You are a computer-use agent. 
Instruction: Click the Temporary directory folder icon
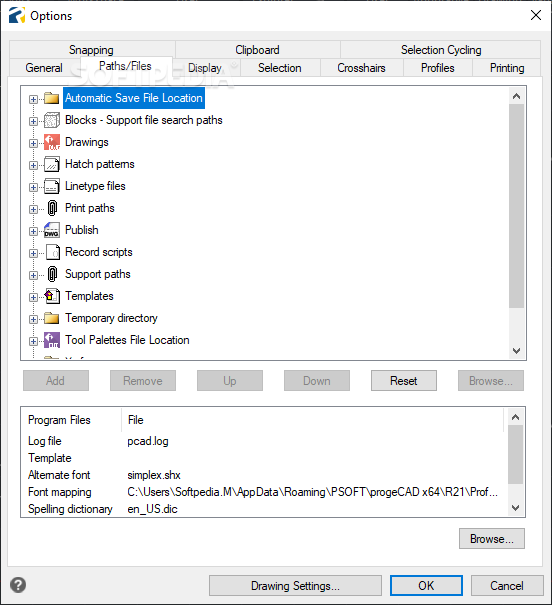[51, 318]
